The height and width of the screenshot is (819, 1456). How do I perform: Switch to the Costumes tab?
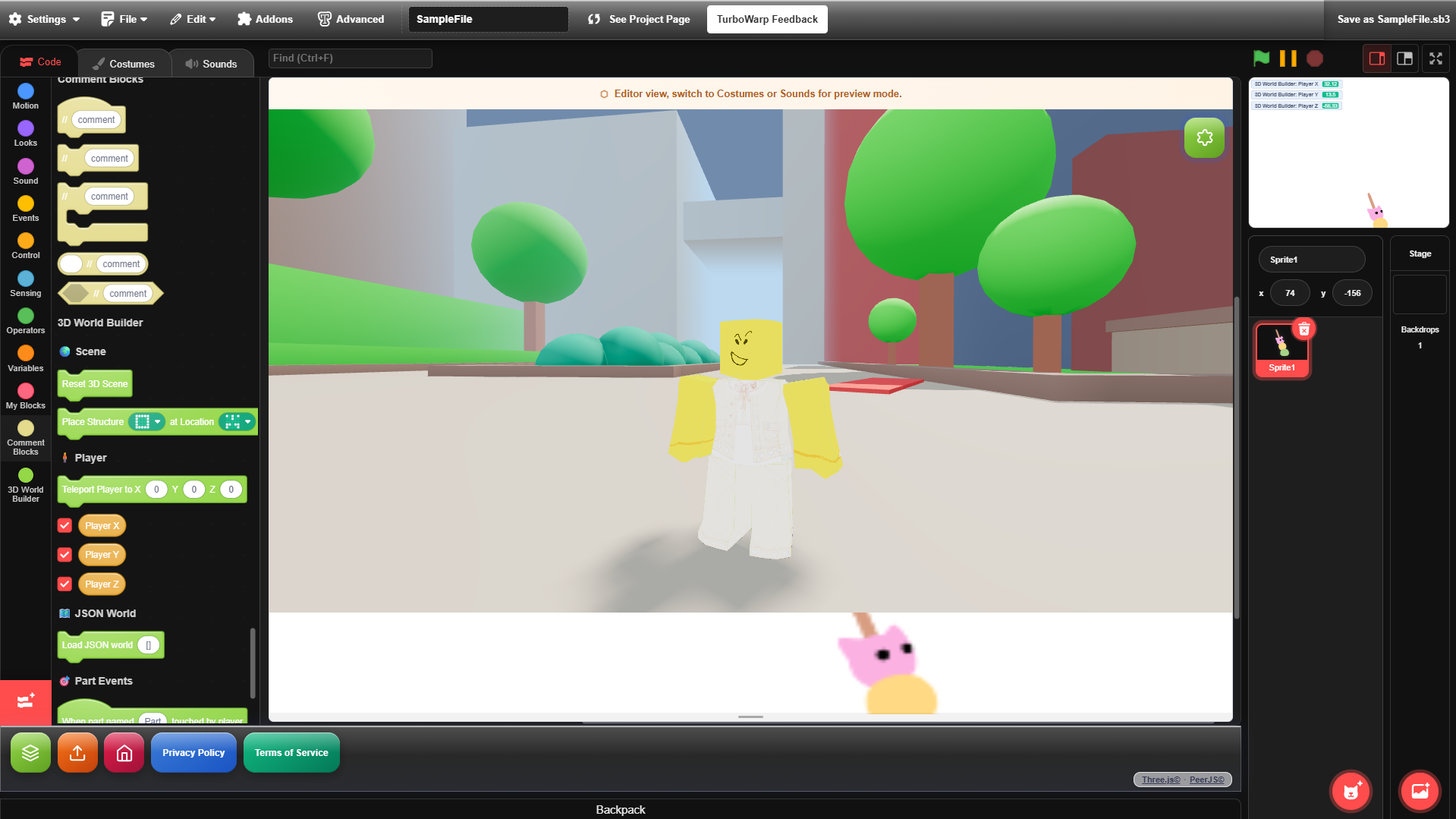123,64
